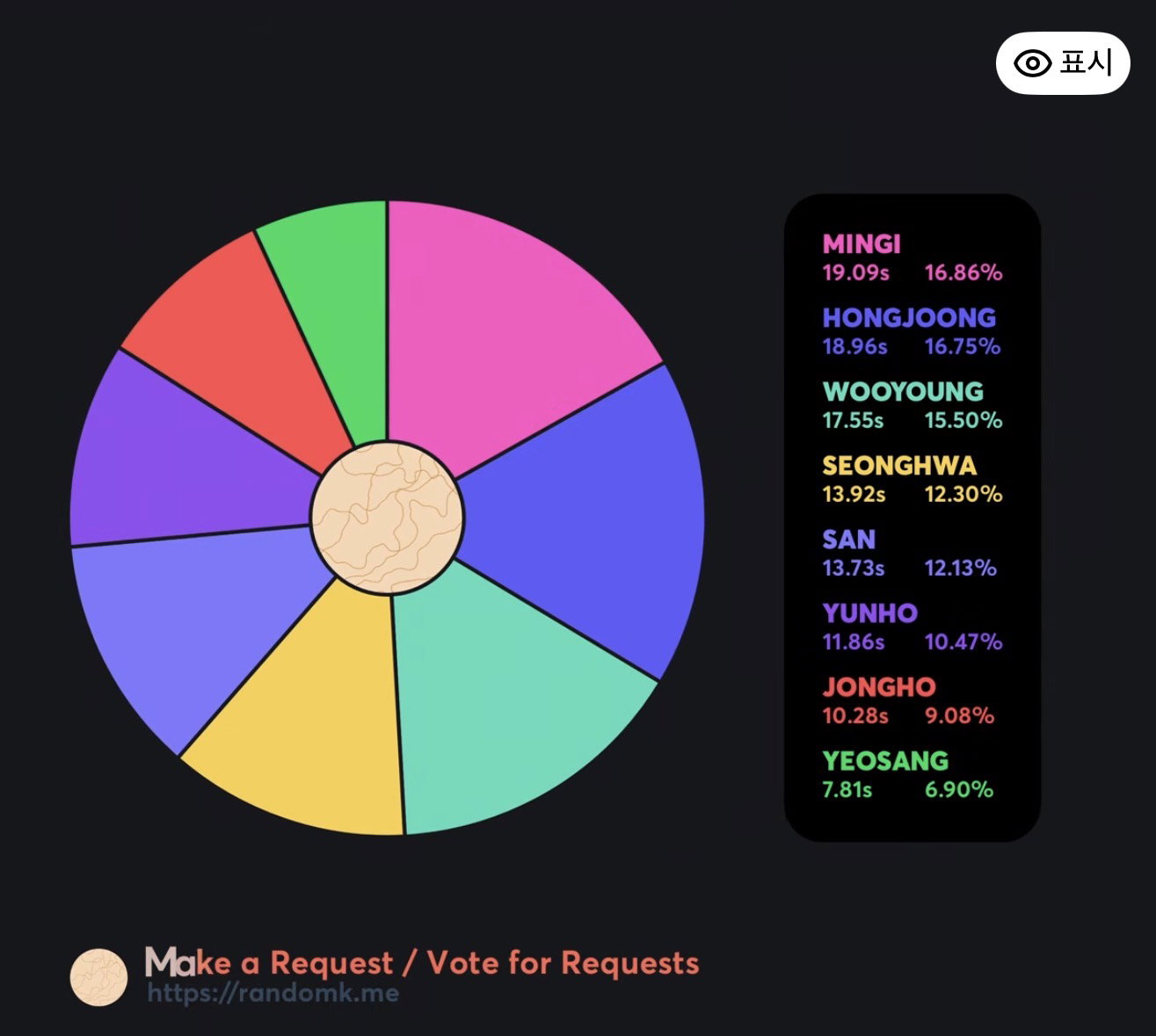Click the MINGI legend entry
The image size is (1156, 1036).
(x=912, y=257)
